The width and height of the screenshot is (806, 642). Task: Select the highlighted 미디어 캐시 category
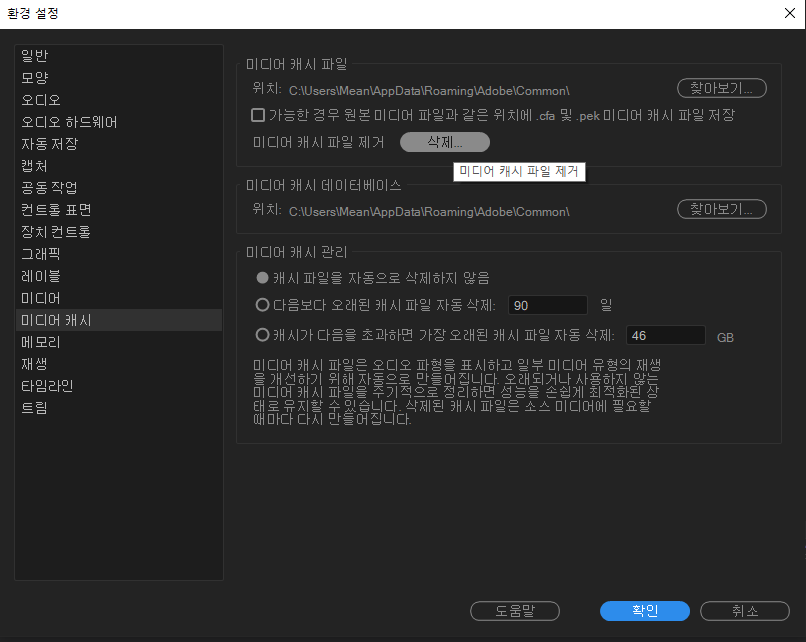(x=119, y=320)
